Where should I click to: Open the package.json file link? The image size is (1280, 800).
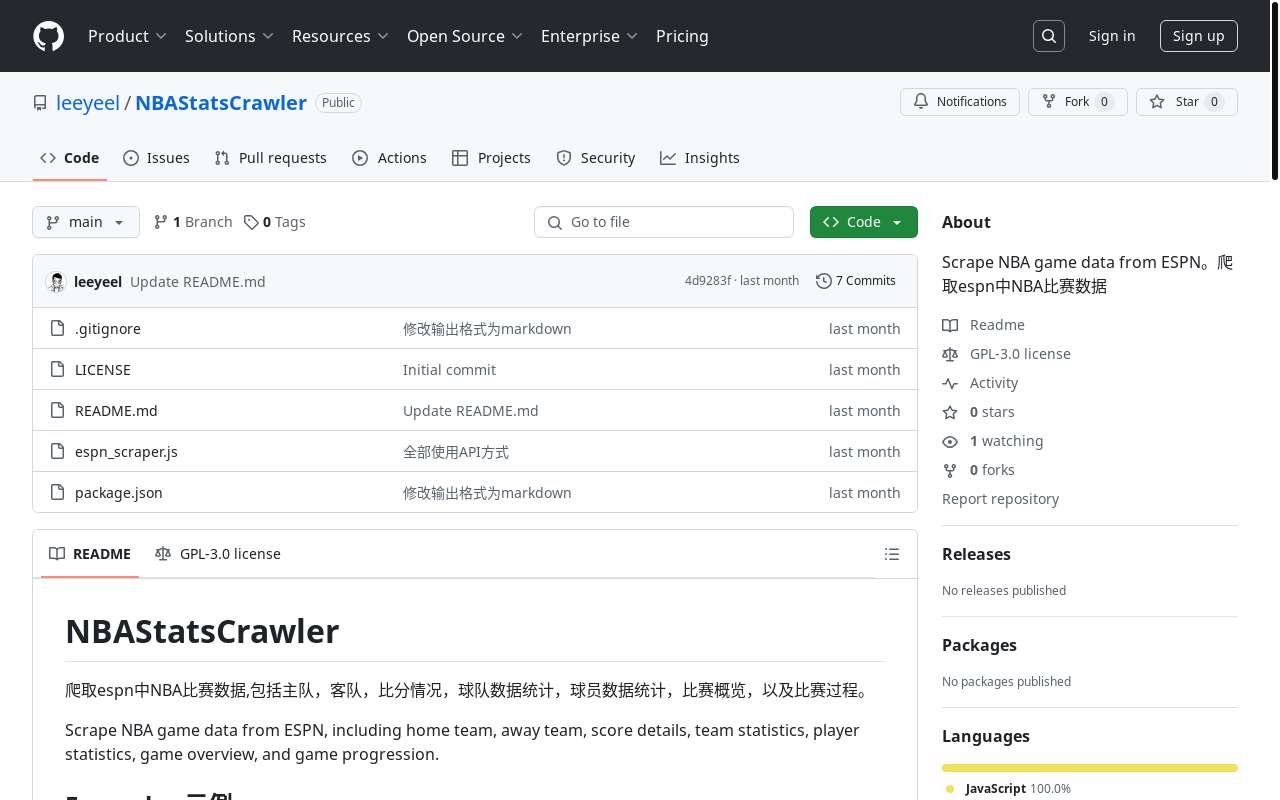pyautogui.click(x=119, y=493)
